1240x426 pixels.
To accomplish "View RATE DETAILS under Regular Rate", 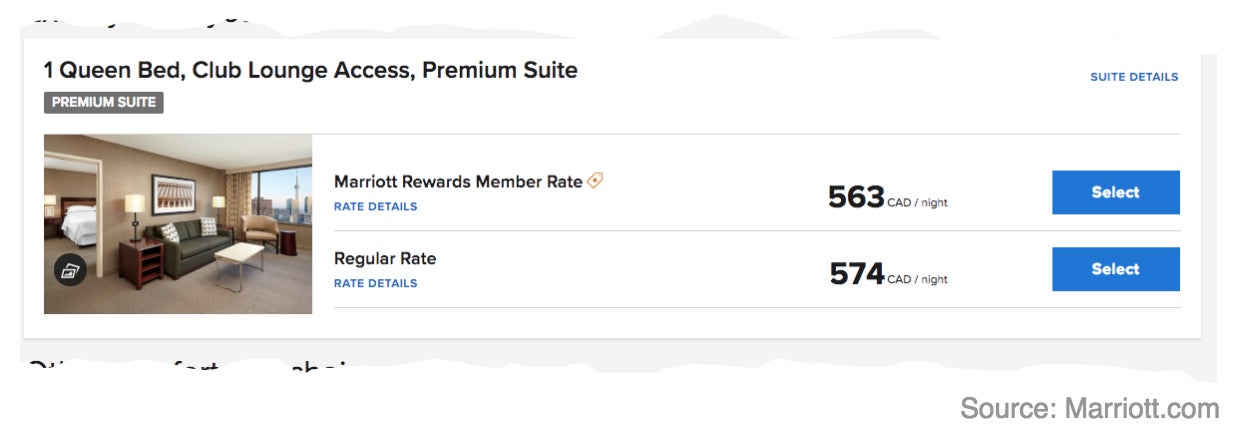I will point(376,283).
